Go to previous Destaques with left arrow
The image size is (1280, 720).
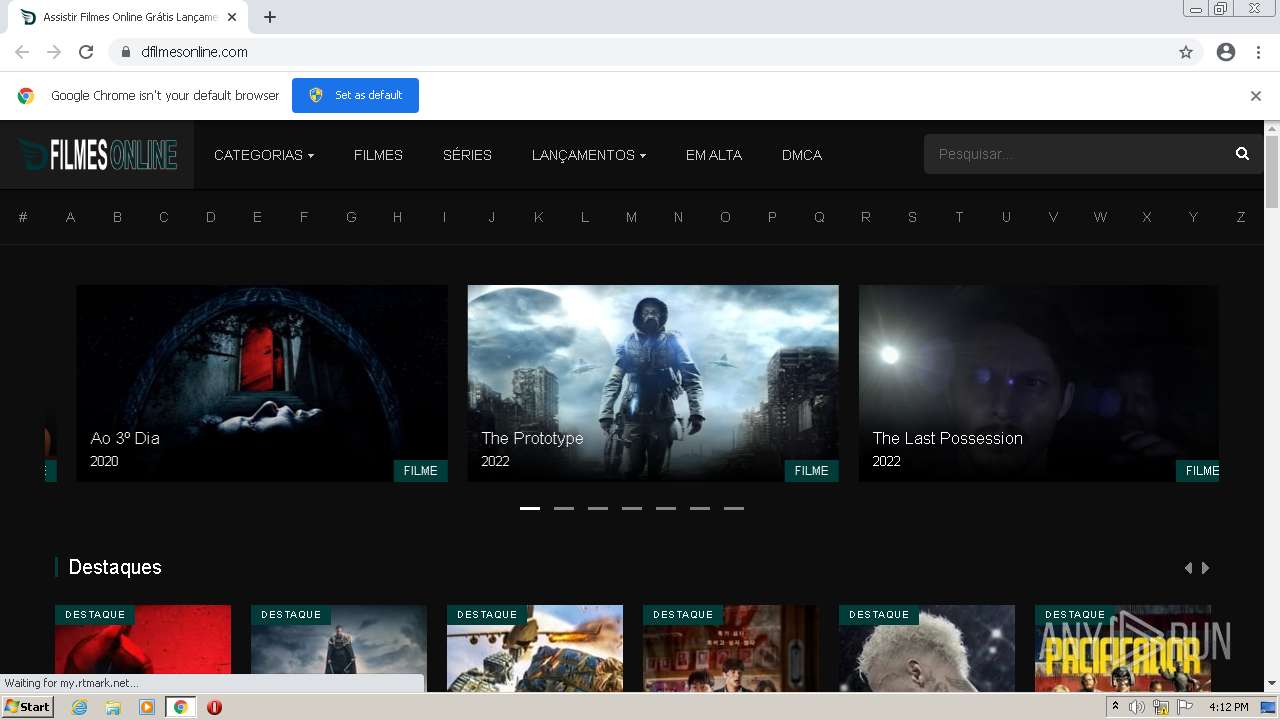(x=1188, y=568)
